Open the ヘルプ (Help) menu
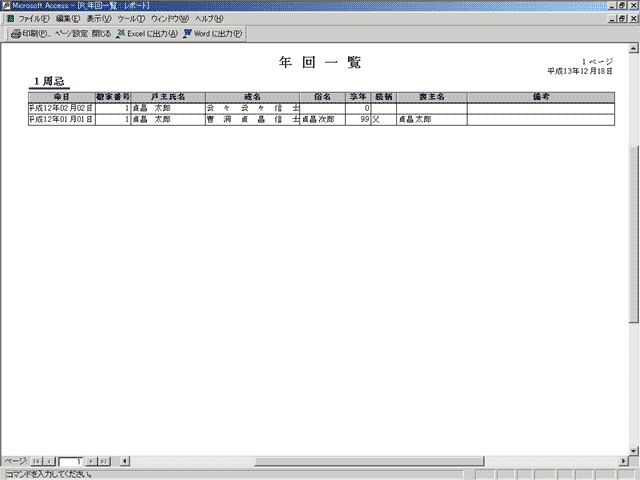 (x=210, y=19)
